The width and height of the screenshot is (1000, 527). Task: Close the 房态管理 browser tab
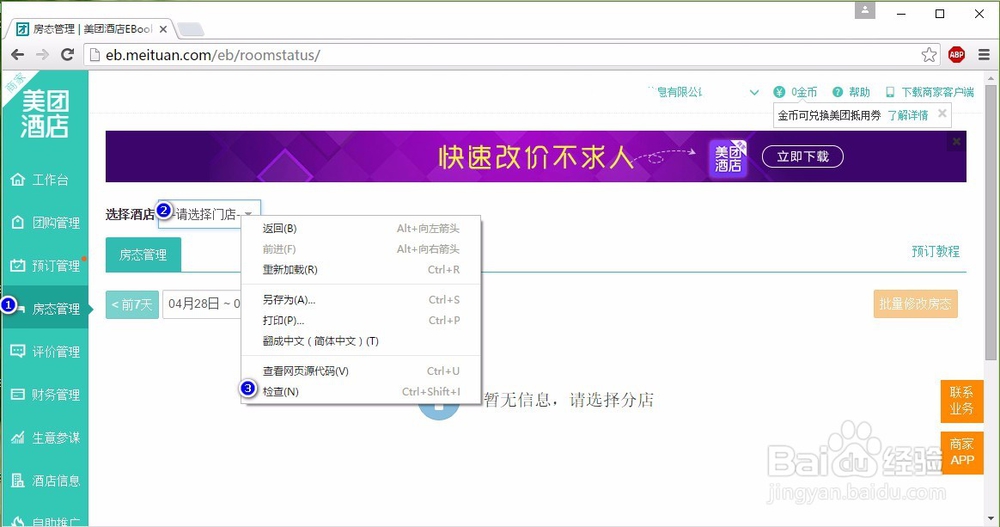[163, 29]
